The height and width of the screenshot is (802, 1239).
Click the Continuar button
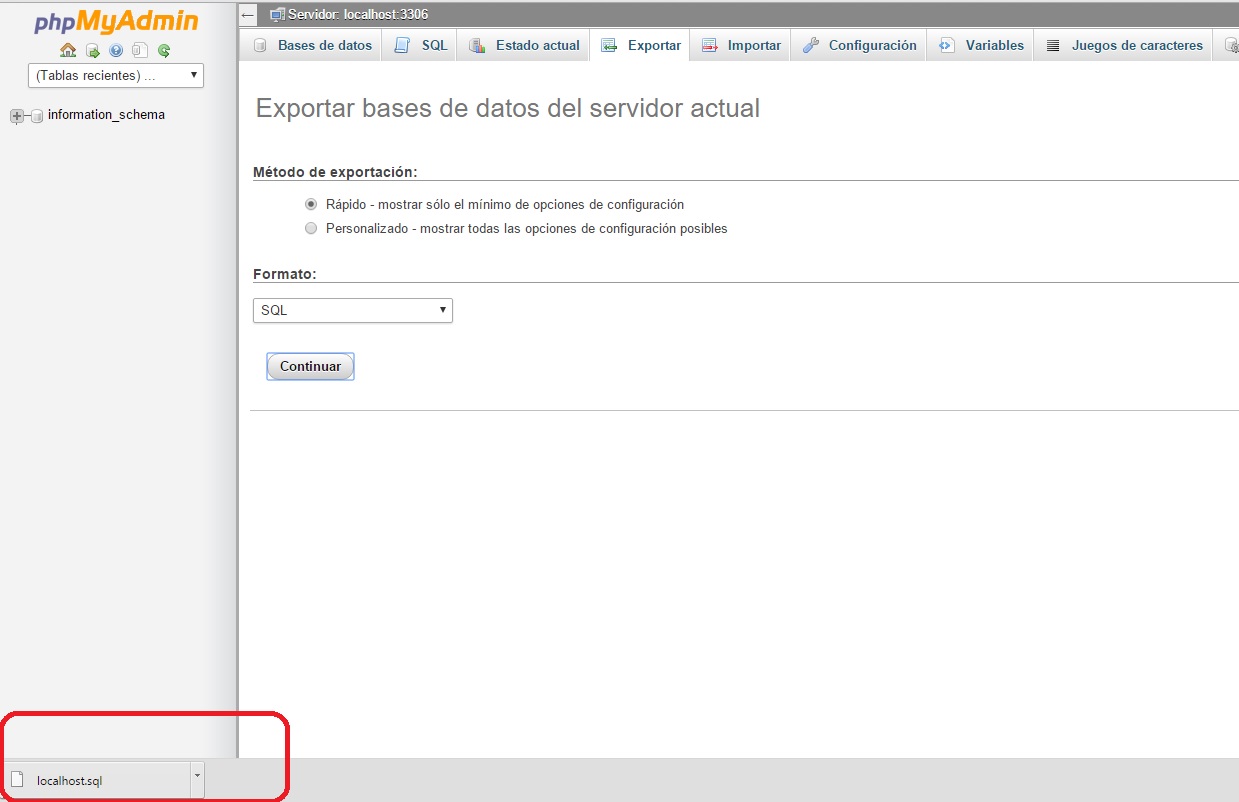pyautogui.click(x=311, y=366)
